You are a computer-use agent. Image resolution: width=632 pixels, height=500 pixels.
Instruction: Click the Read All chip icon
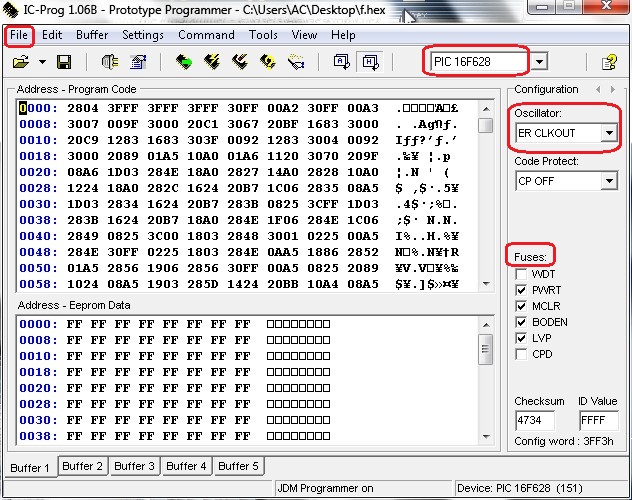pos(184,62)
